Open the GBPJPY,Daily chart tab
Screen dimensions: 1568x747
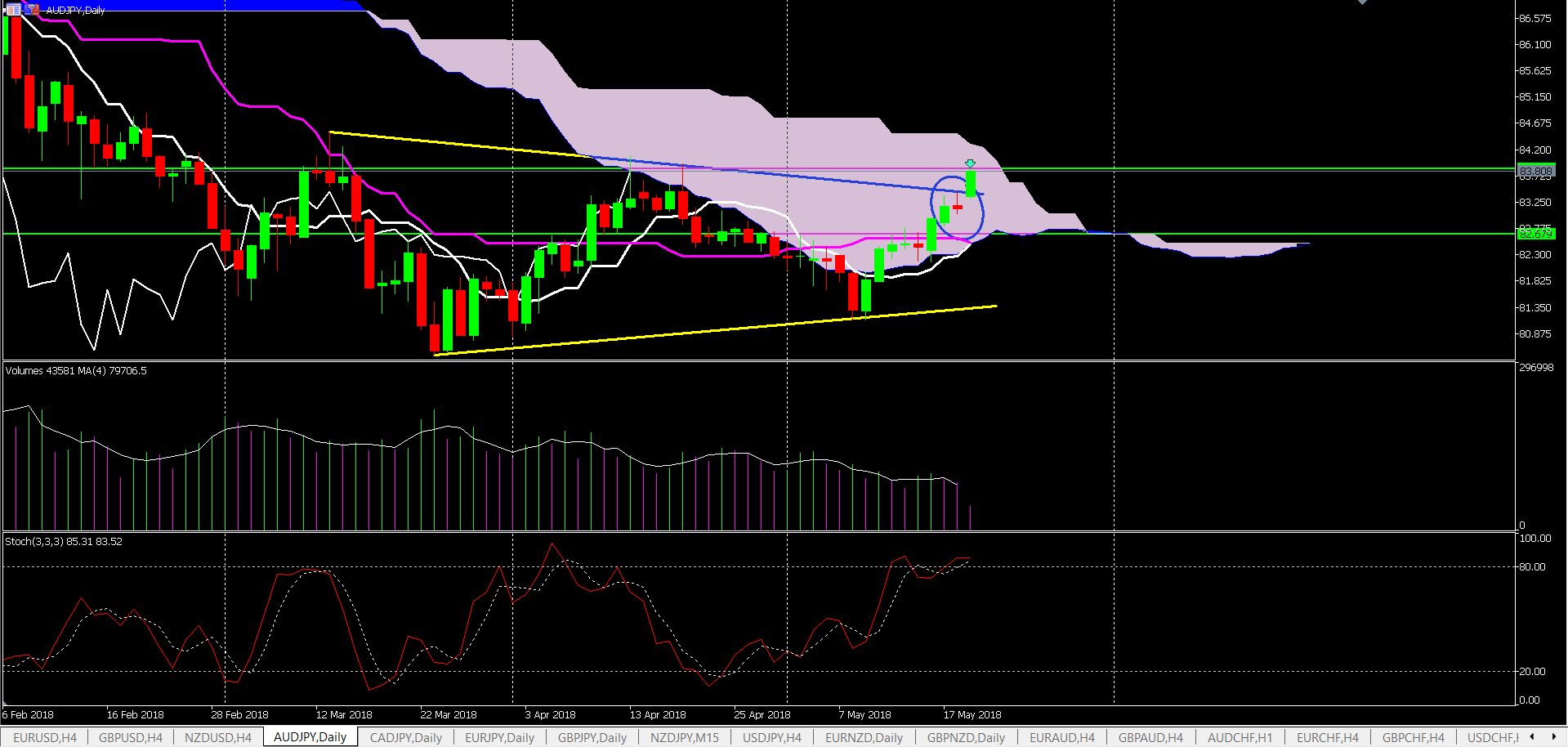pos(592,737)
